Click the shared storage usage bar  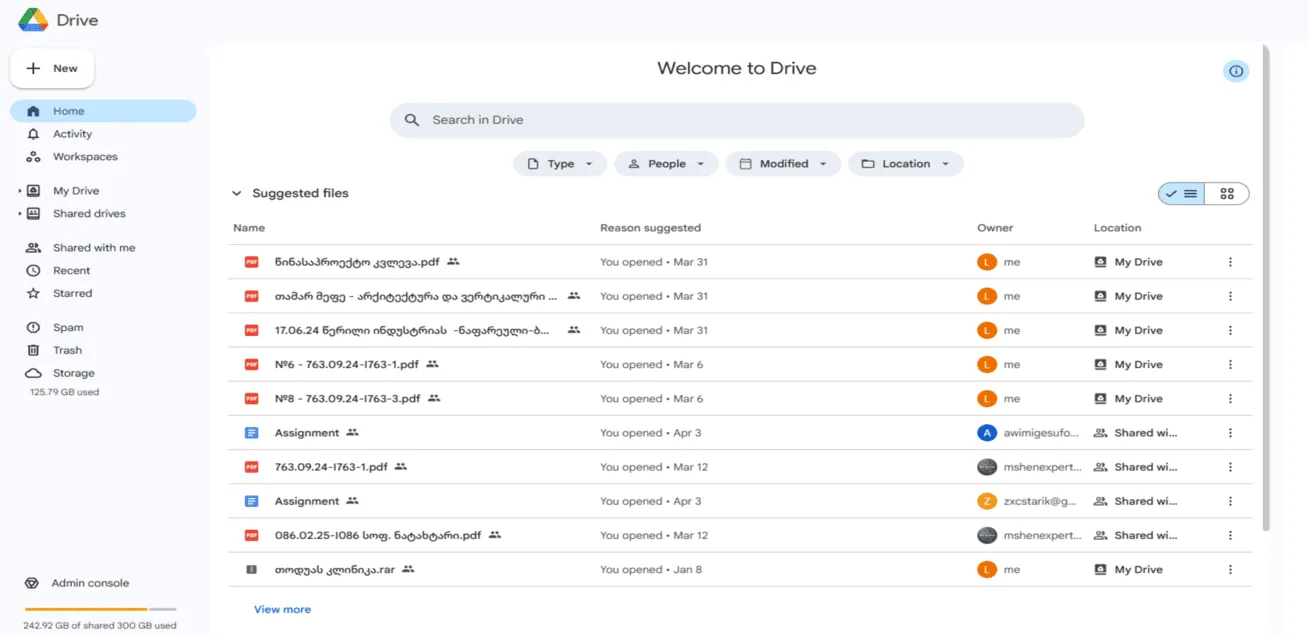(100, 609)
